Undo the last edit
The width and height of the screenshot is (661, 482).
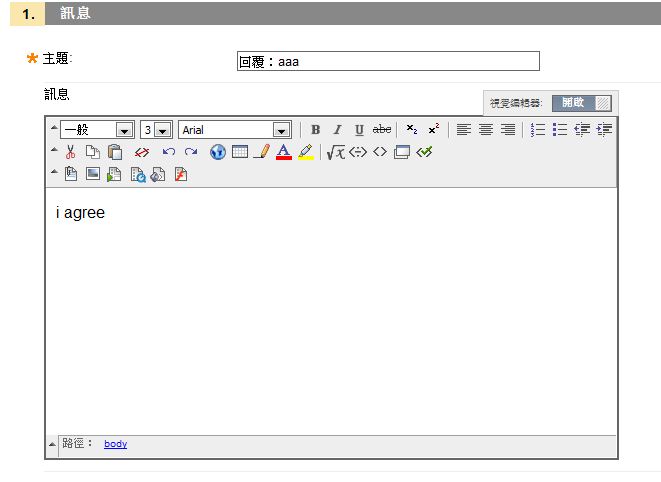coord(168,152)
